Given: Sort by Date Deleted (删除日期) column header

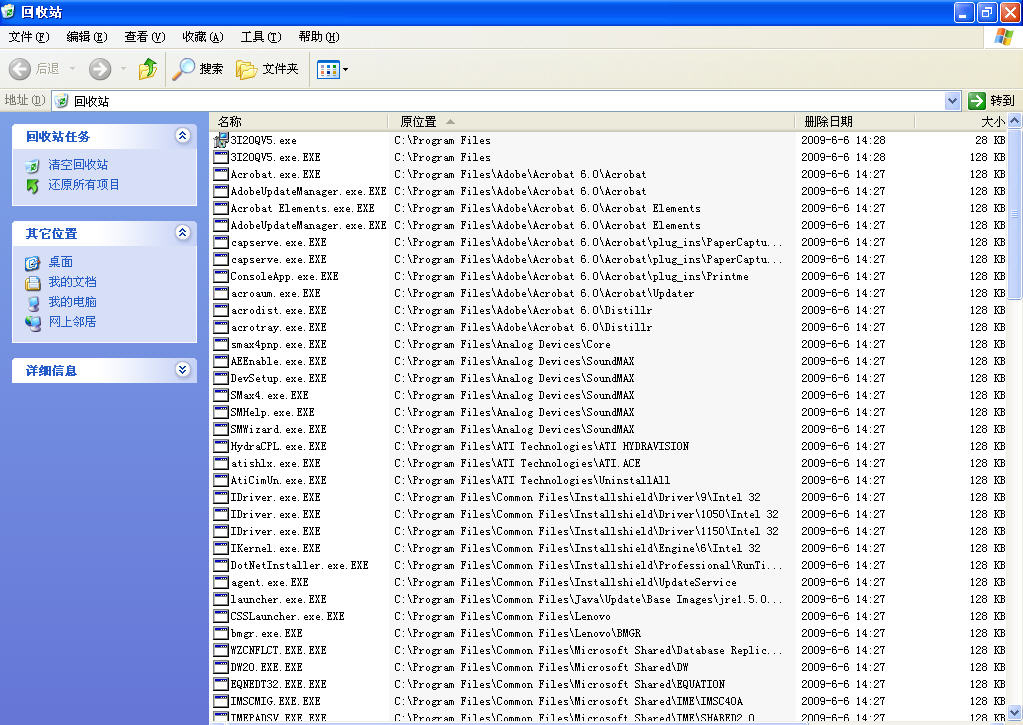Looking at the screenshot, I should (x=855, y=121).
